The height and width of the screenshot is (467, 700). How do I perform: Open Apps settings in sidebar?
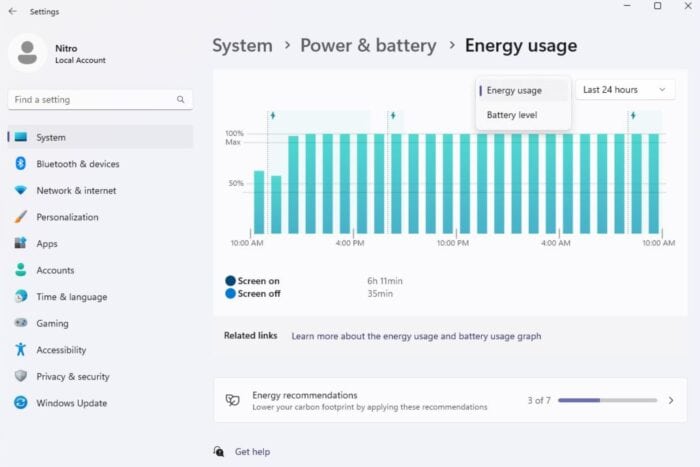tap(47, 243)
